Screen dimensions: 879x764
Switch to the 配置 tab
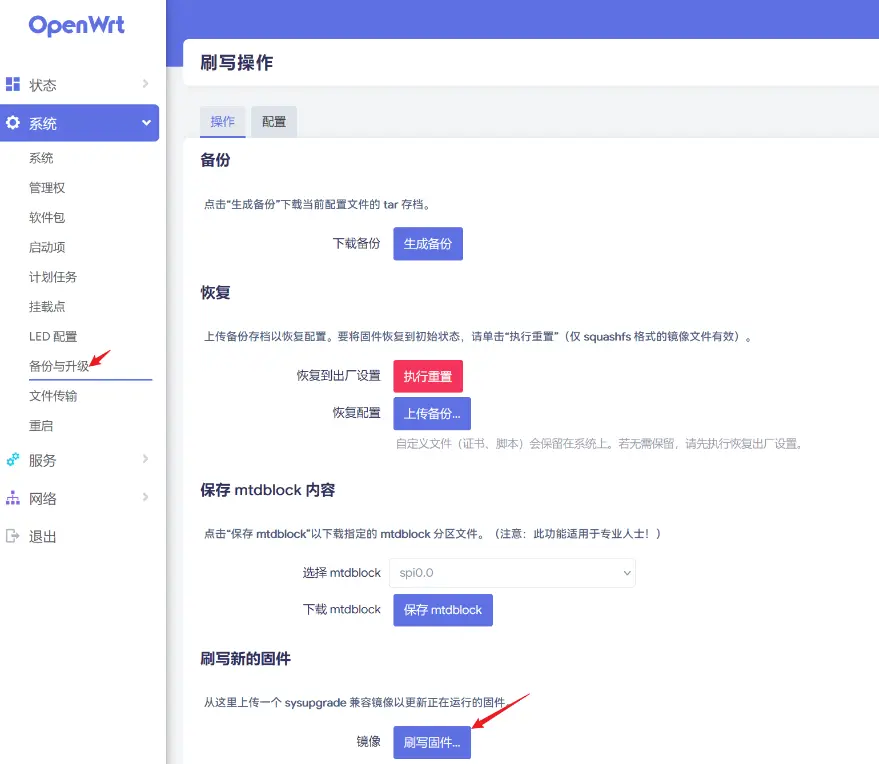(x=274, y=122)
